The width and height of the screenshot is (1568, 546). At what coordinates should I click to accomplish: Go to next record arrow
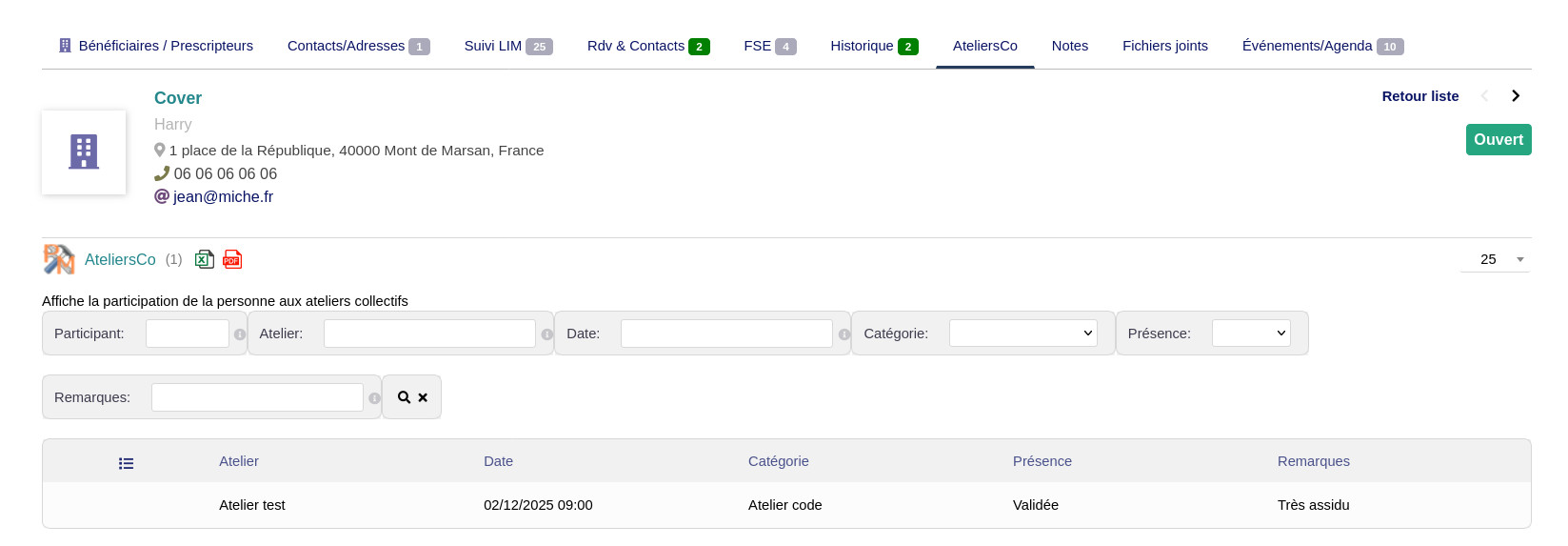1516,95
